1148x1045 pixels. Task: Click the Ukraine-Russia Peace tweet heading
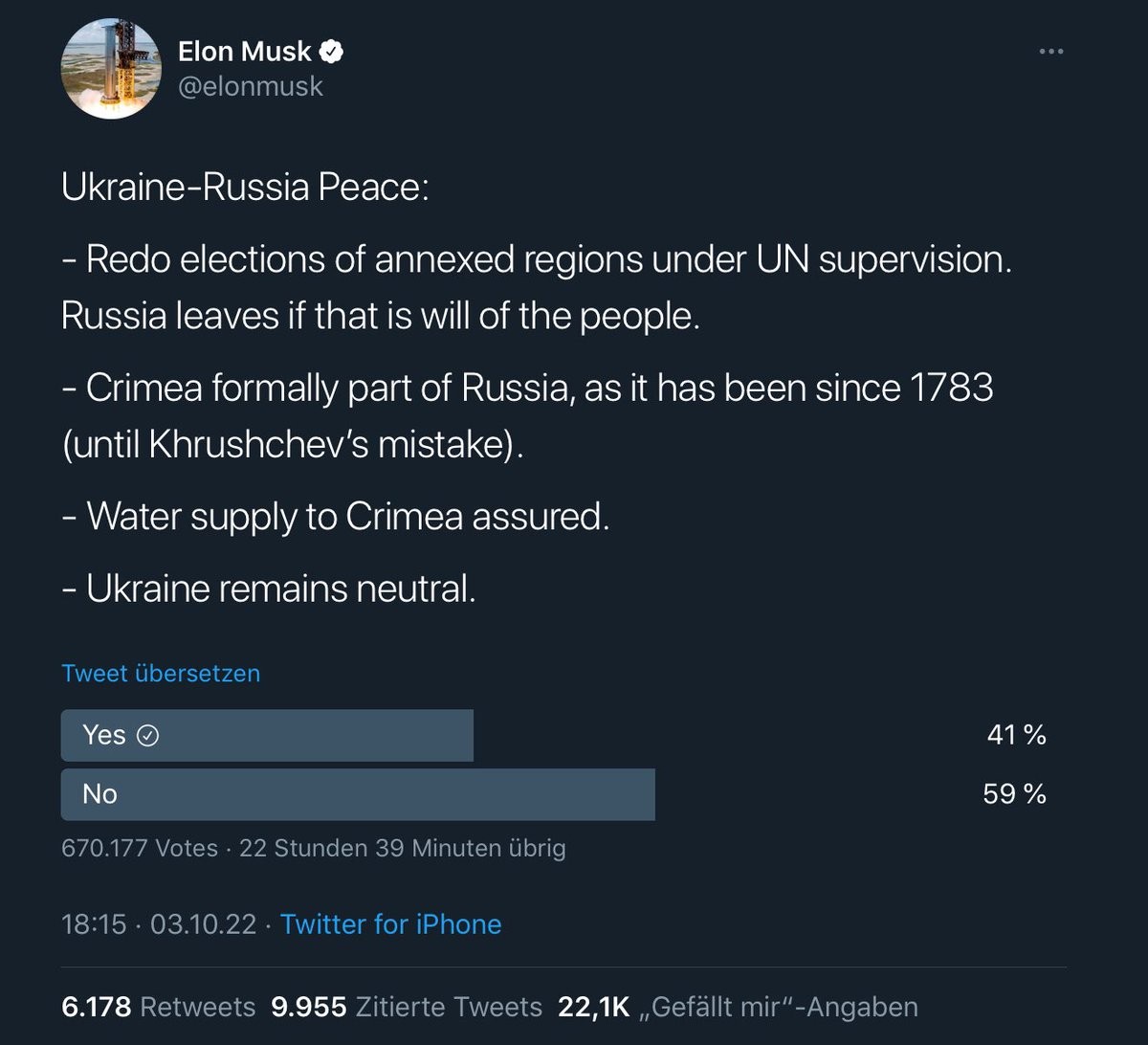click(x=246, y=187)
